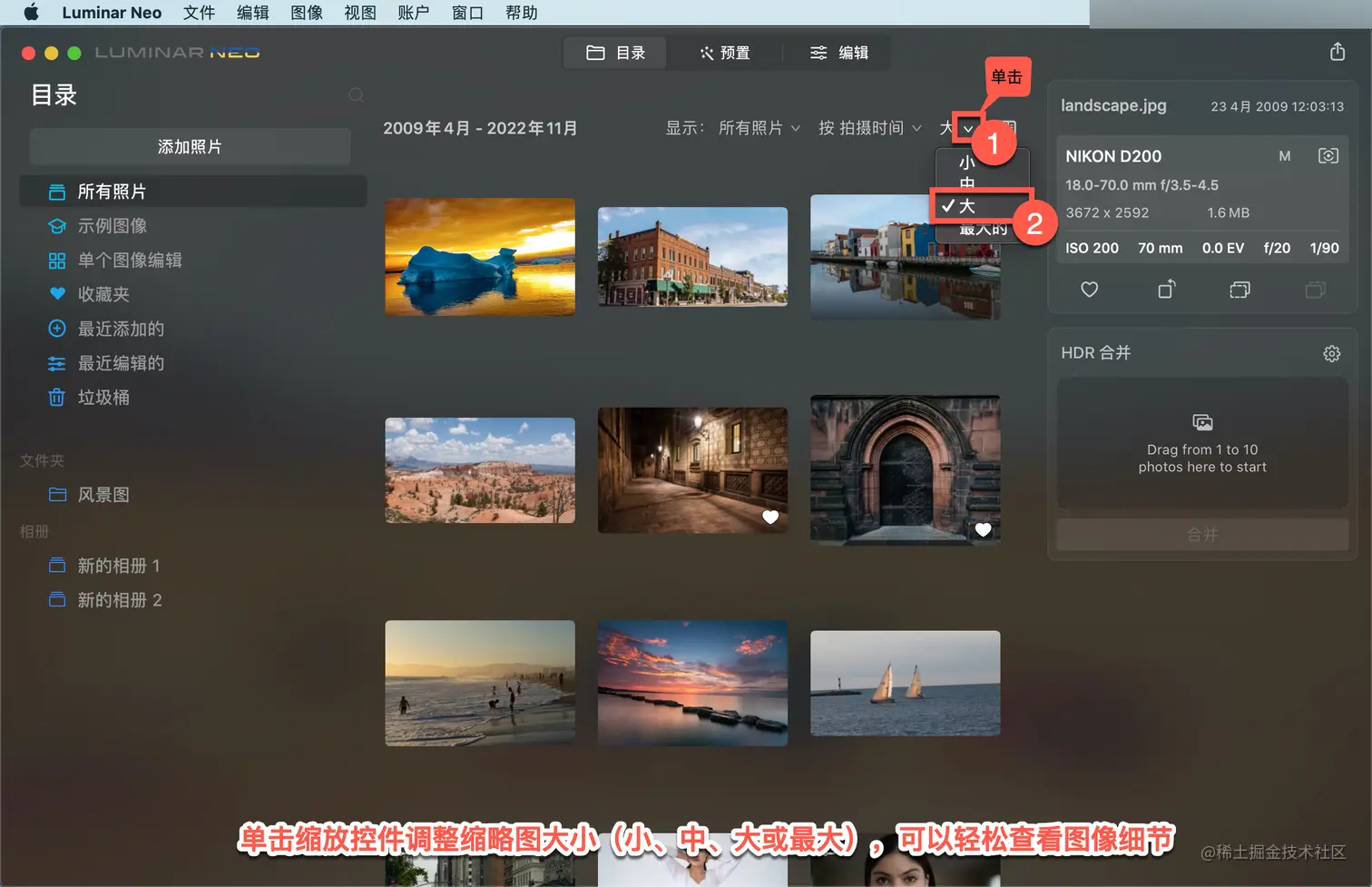1372x887 pixels.
Task: Switch to the 编辑 edit tab
Action: click(x=838, y=53)
